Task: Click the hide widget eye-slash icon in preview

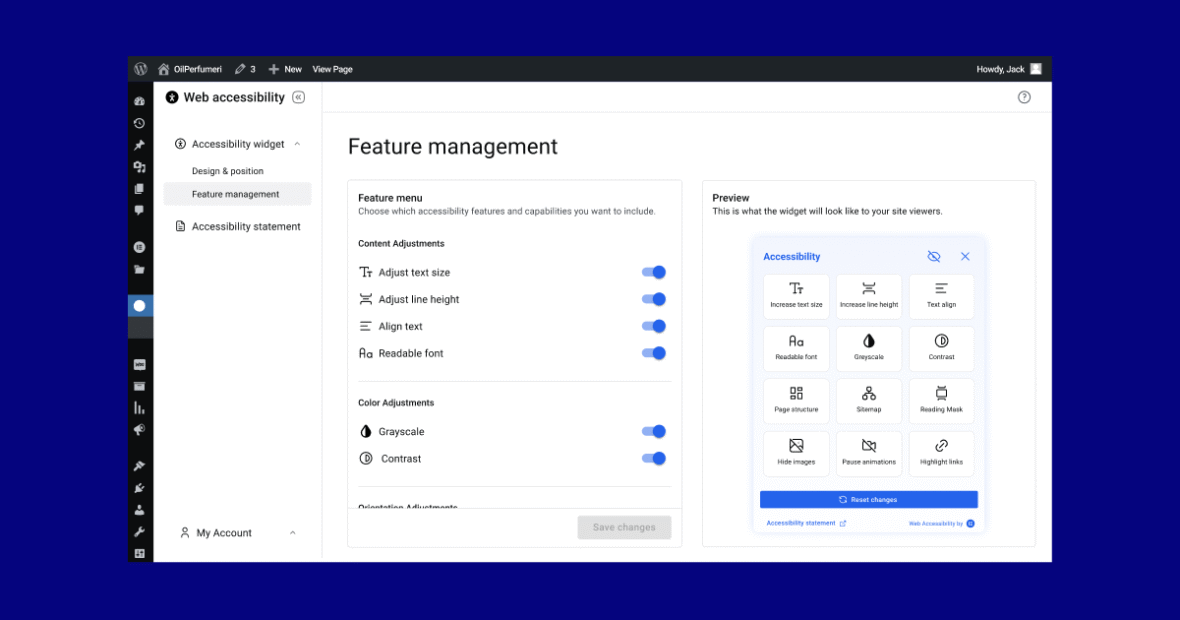Action: coord(934,257)
